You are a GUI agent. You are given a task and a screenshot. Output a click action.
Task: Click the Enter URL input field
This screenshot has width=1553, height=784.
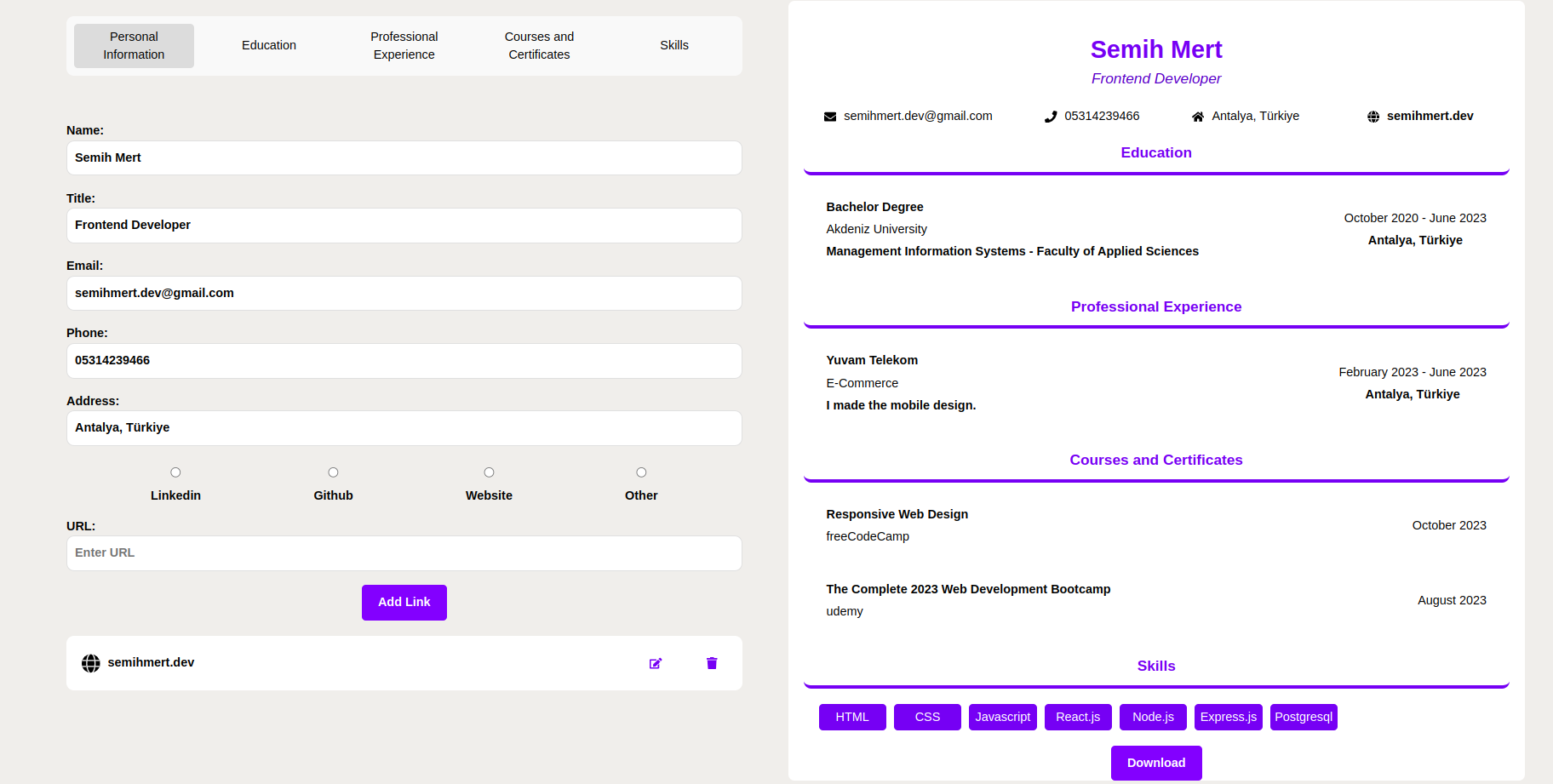pyautogui.click(x=404, y=552)
